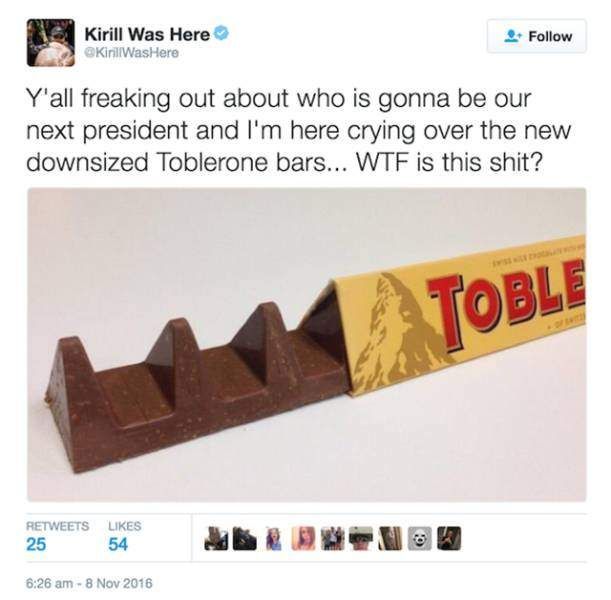Click the RETWEETS label
This screenshot has width=611, height=600.
click(x=57, y=526)
